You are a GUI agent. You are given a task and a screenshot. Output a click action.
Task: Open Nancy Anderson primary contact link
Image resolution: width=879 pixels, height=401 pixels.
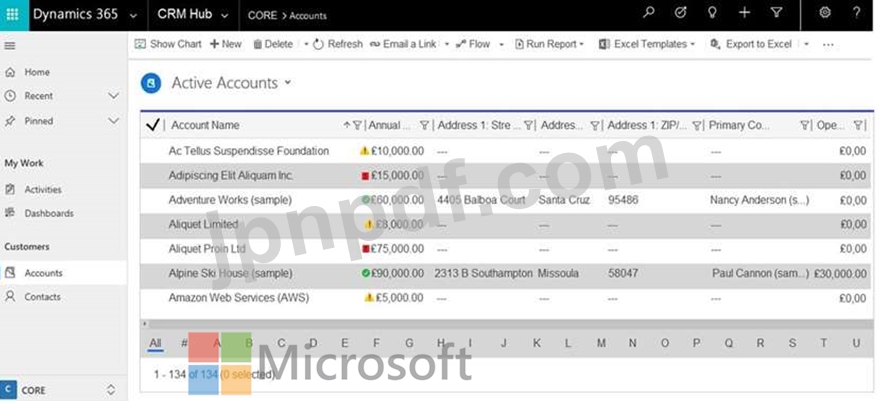pyautogui.click(x=760, y=200)
